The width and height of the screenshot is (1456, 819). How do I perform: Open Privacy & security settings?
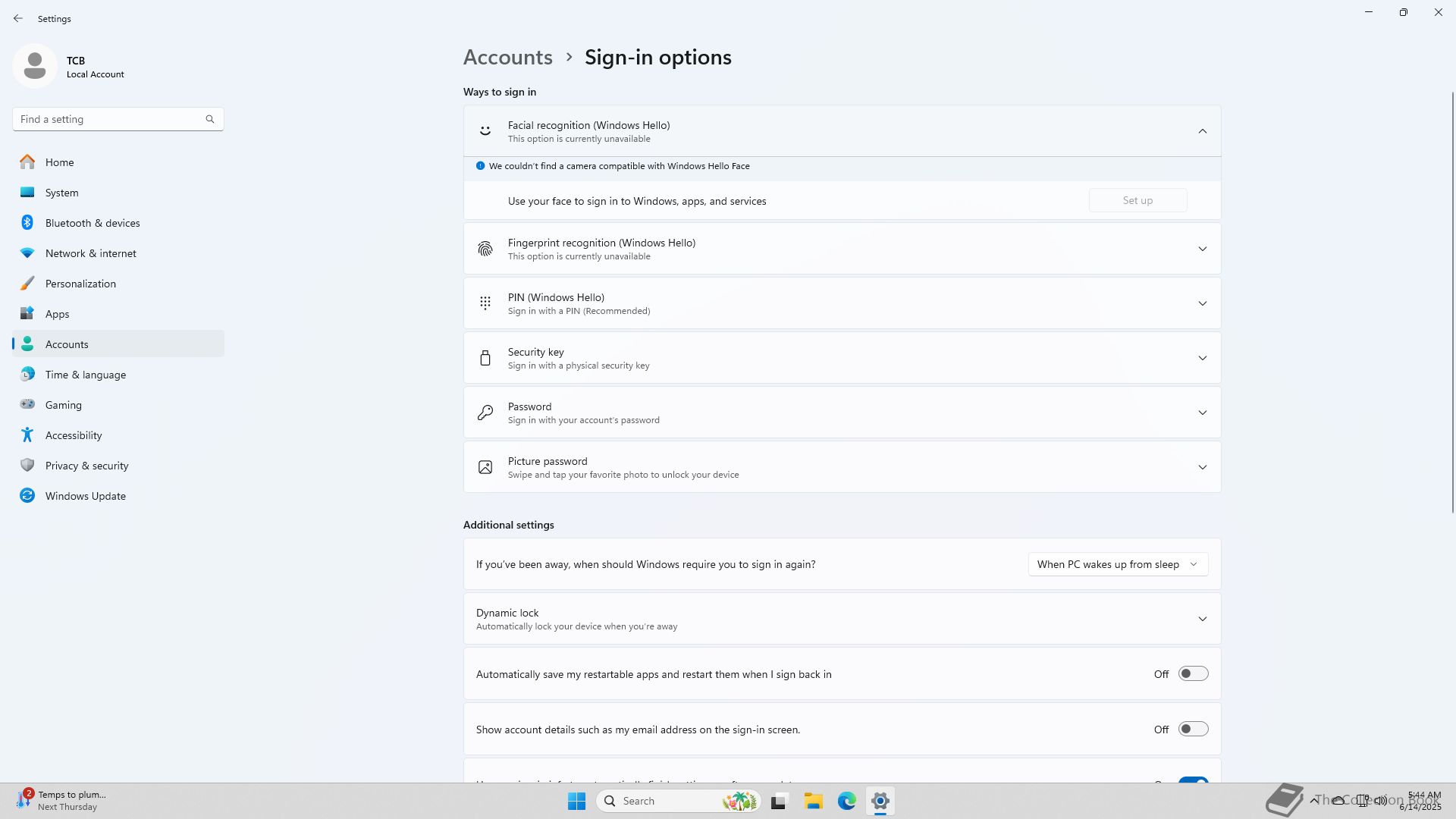[x=86, y=466]
